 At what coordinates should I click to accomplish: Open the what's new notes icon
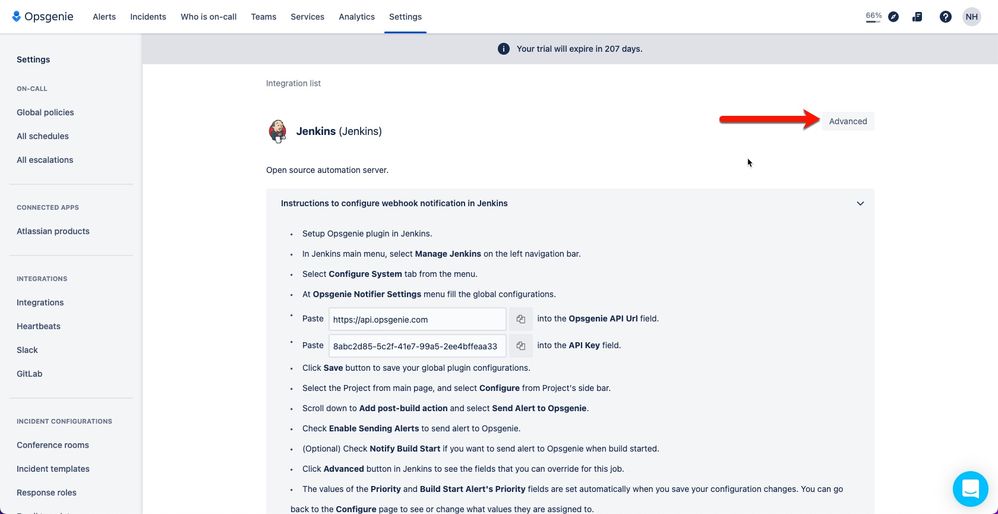917,17
